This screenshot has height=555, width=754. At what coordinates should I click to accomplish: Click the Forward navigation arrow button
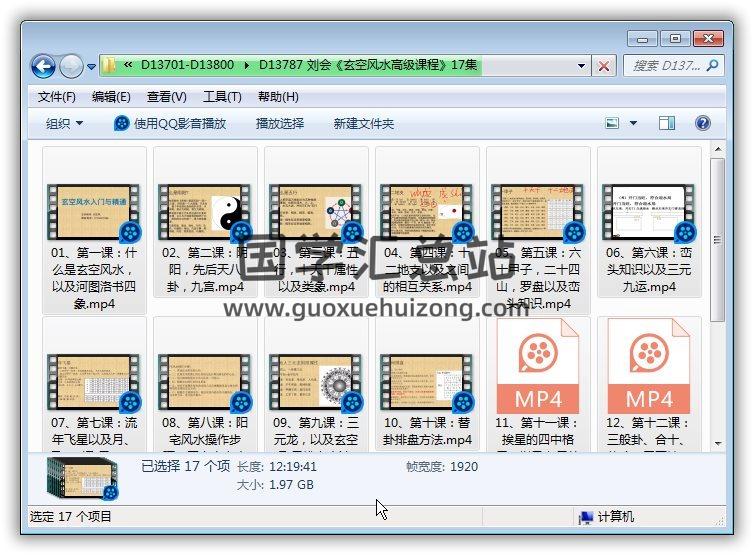click(71, 66)
